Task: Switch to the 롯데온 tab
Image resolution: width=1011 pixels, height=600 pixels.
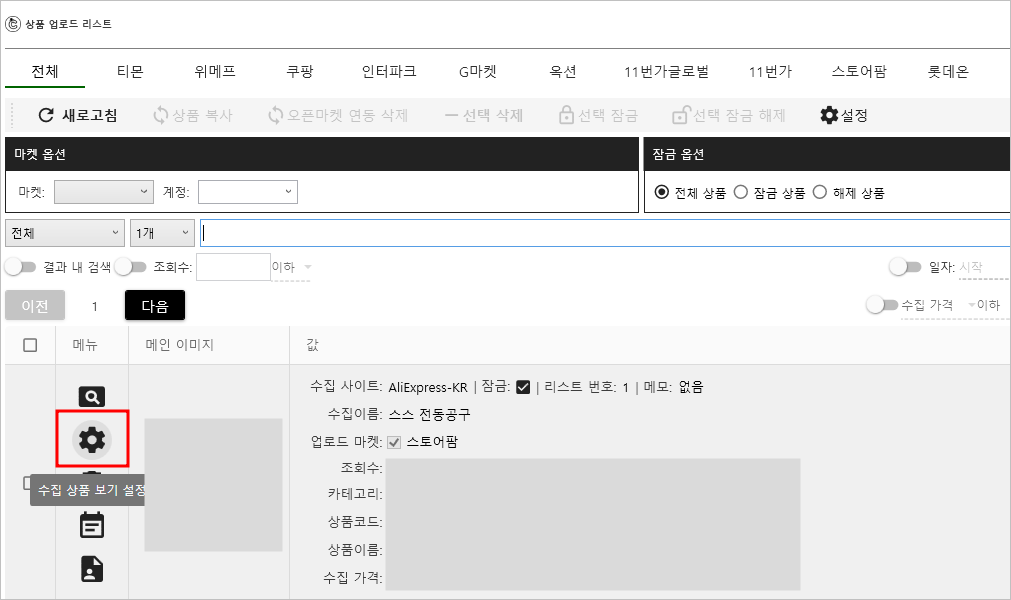Action: (948, 71)
